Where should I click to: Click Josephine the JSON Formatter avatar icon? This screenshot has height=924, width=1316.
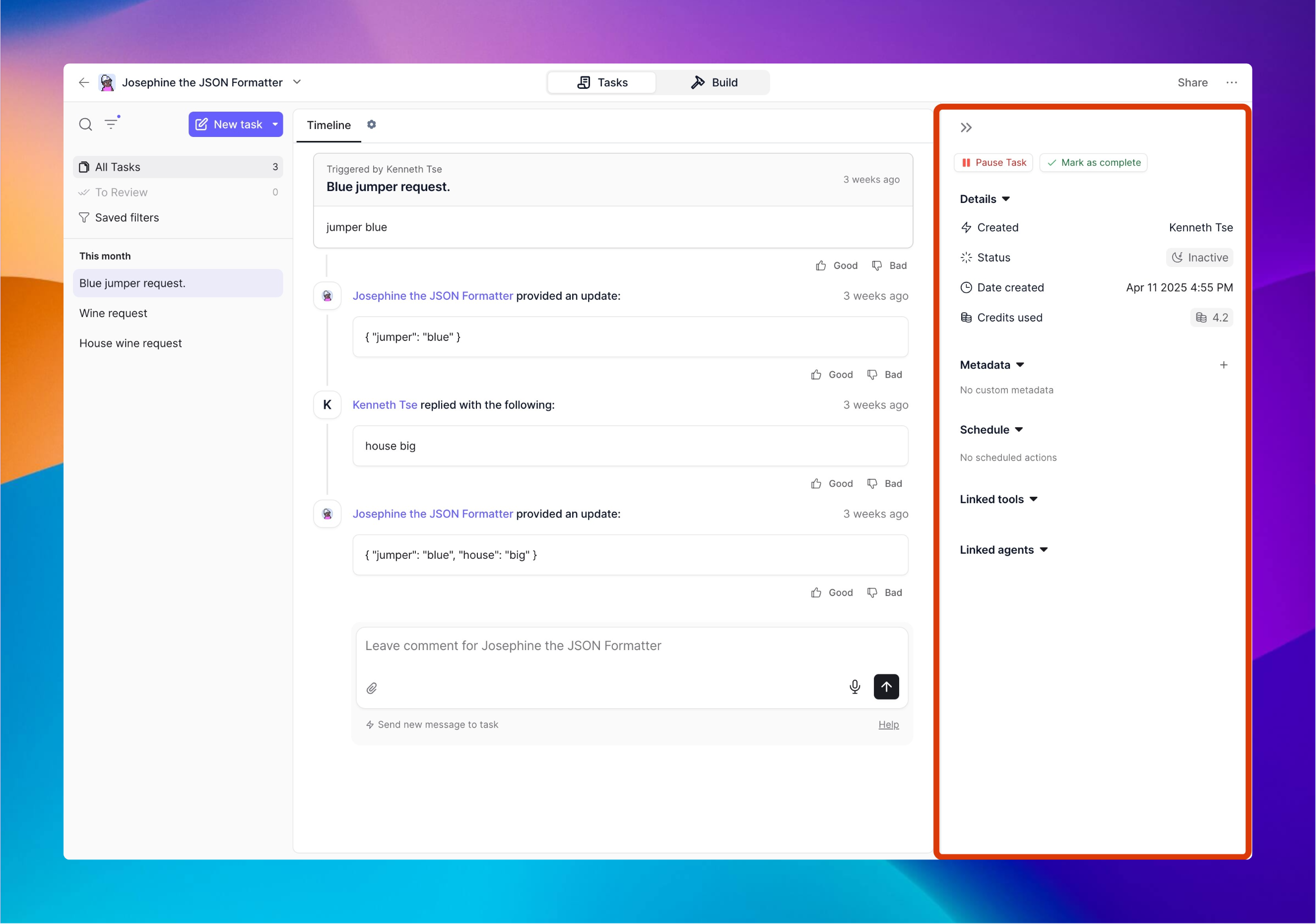pyautogui.click(x=107, y=82)
